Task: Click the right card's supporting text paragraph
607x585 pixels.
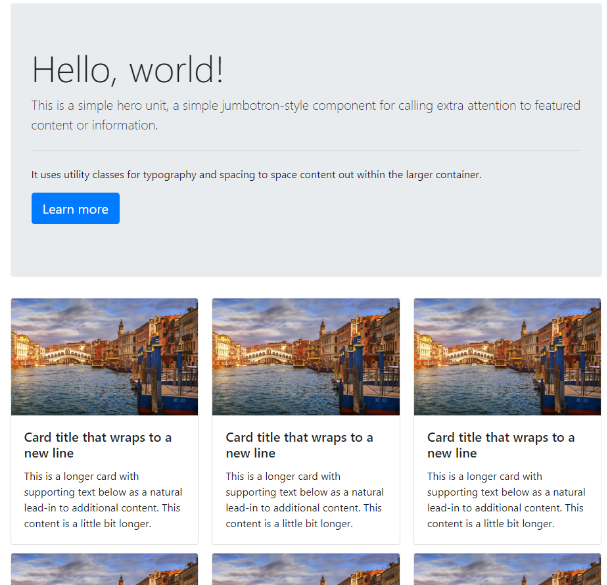Action: coord(506,500)
